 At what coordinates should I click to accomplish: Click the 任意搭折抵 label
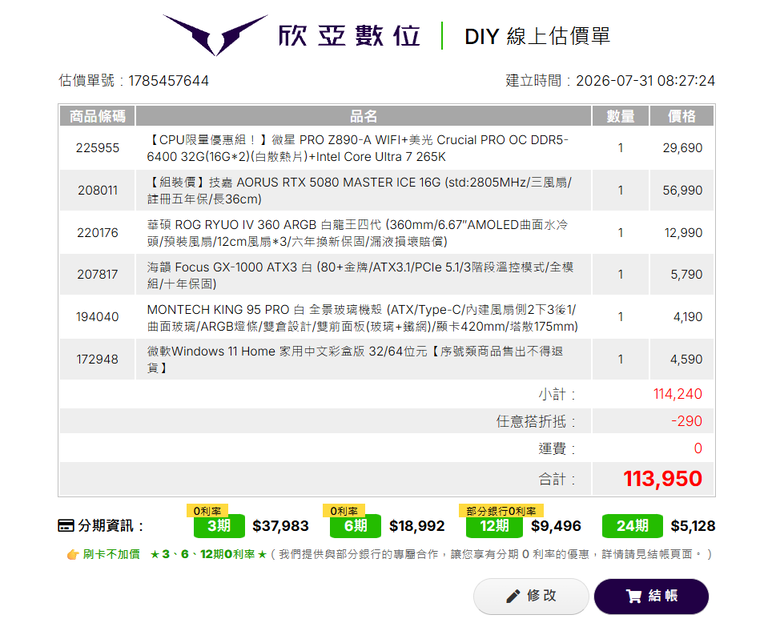click(536, 422)
